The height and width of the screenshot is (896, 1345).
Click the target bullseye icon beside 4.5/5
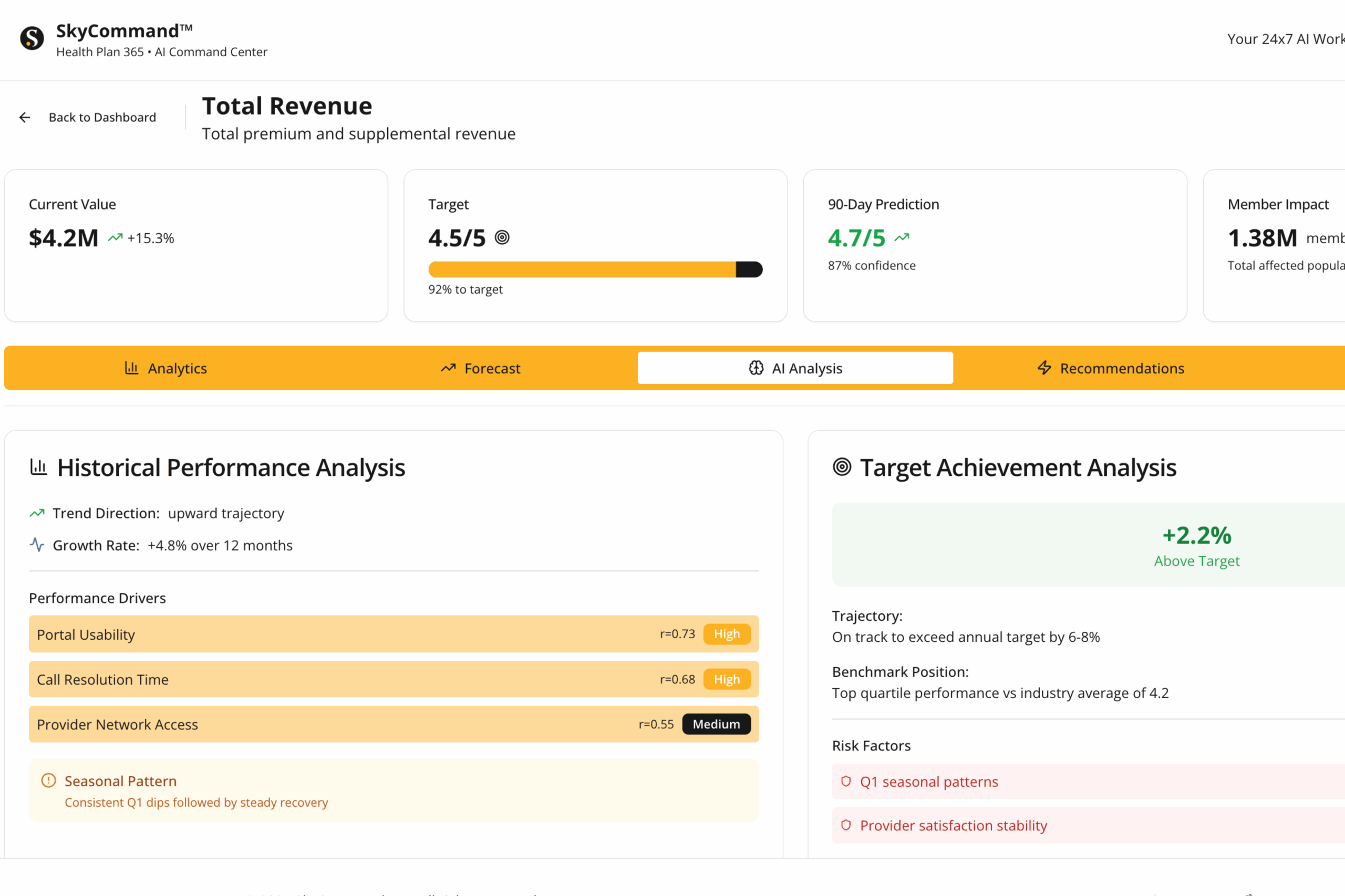tap(502, 237)
